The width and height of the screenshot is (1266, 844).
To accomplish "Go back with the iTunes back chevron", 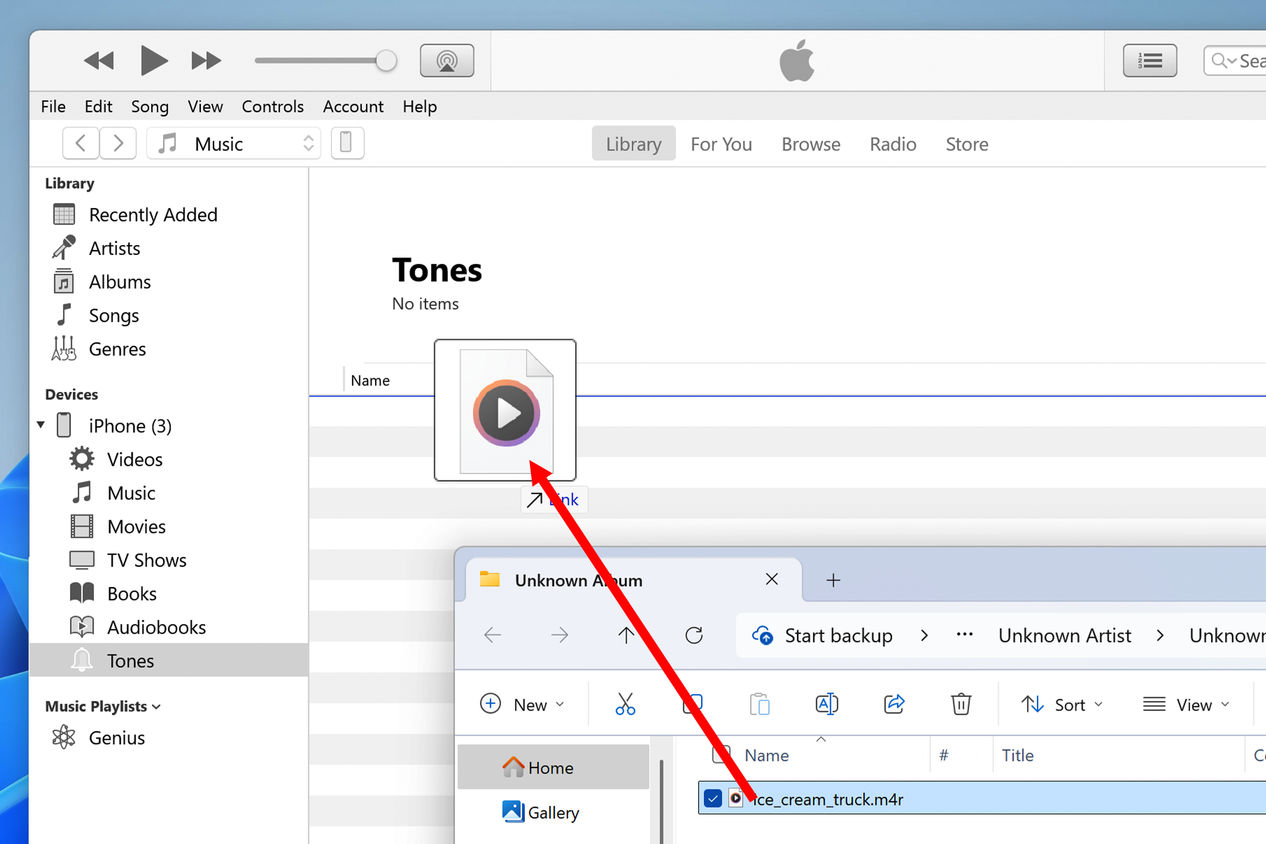I will 81,143.
